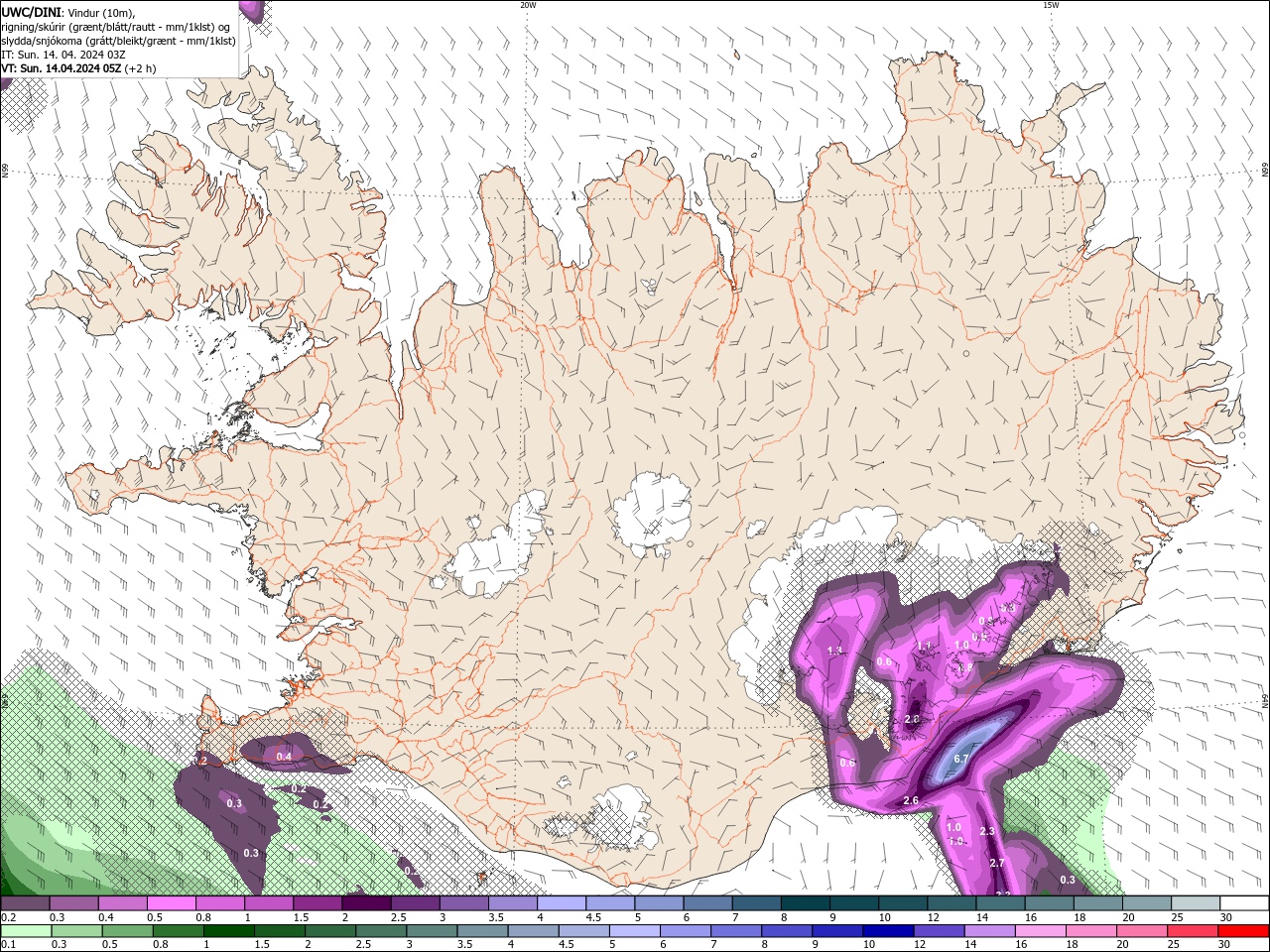This screenshot has width=1270, height=952.
Task: Click the UWC/DINI title text
Action: click(31, 12)
